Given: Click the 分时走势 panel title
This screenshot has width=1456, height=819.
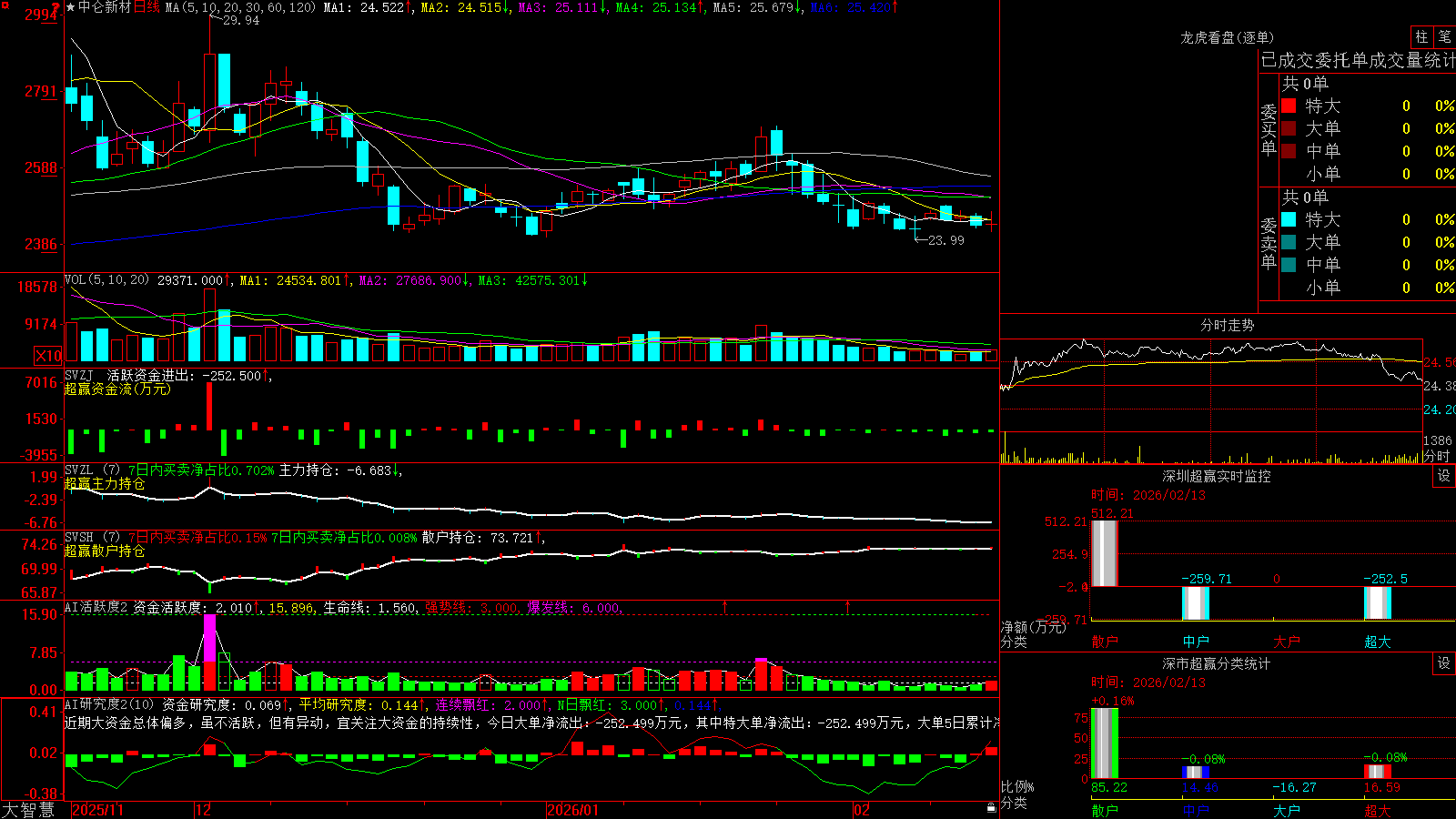Looking at the screenshot, I should coord(1227,325).
